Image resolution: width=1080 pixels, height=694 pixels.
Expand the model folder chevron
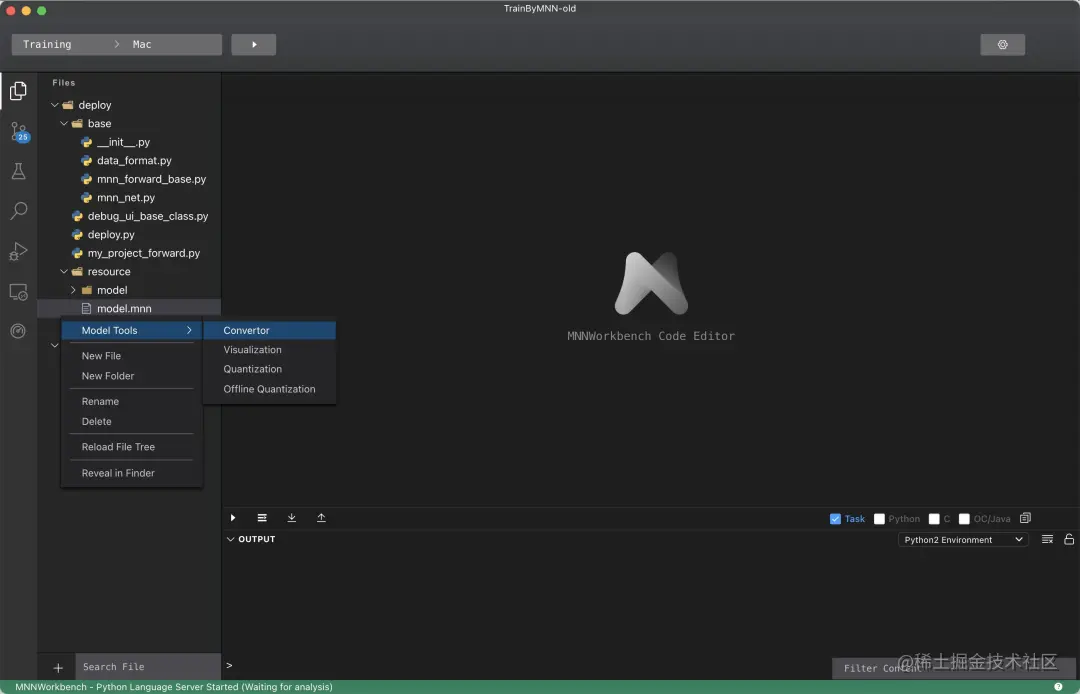(x=73, y=290)
